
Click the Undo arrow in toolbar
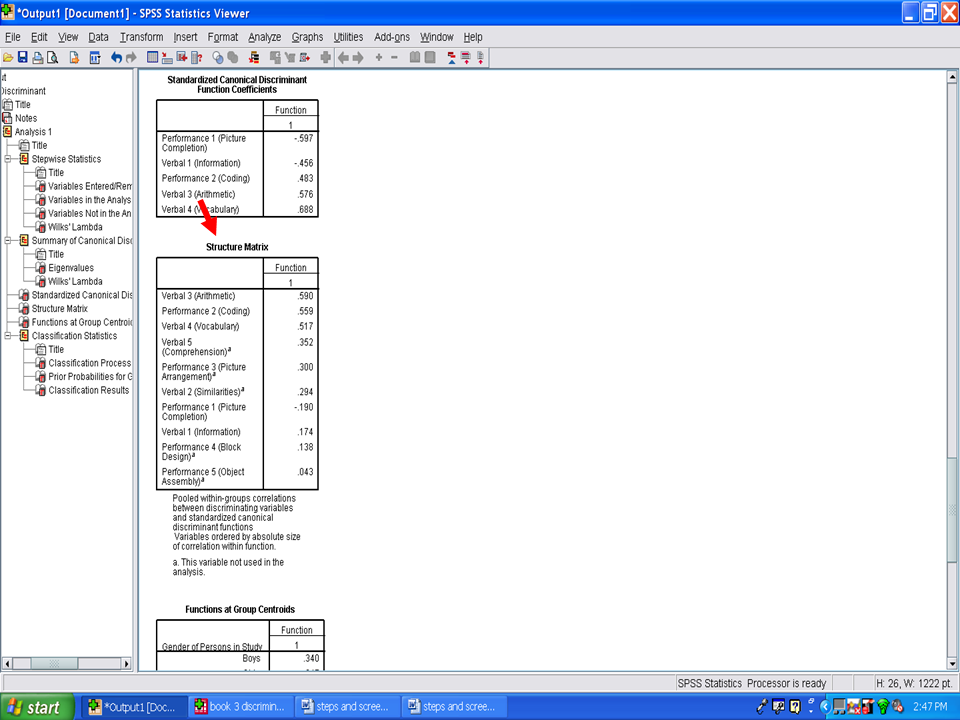(x=116, y=58)
